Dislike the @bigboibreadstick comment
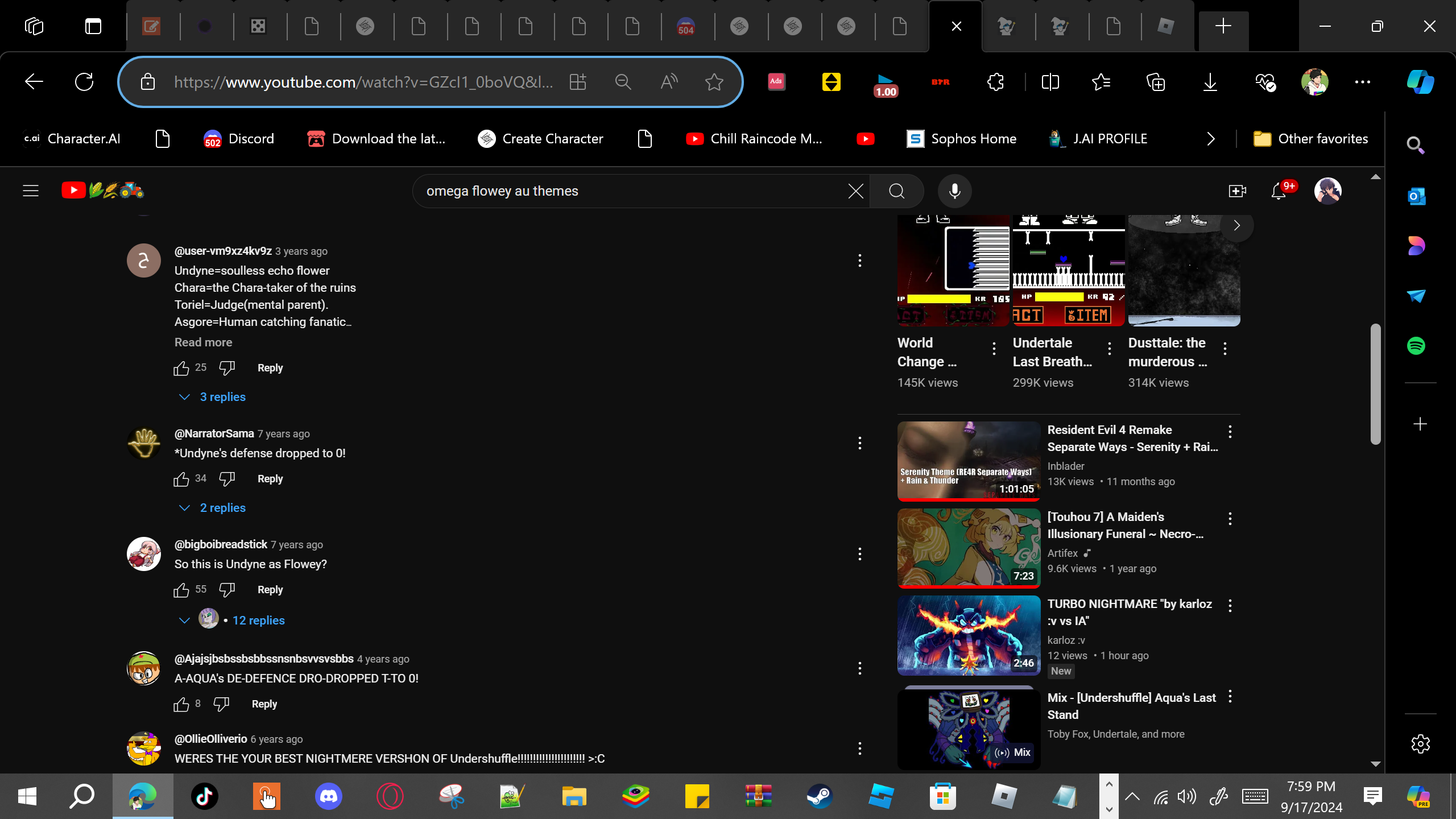The height and width of the screenshot is (819, 1456). (227, 590)
